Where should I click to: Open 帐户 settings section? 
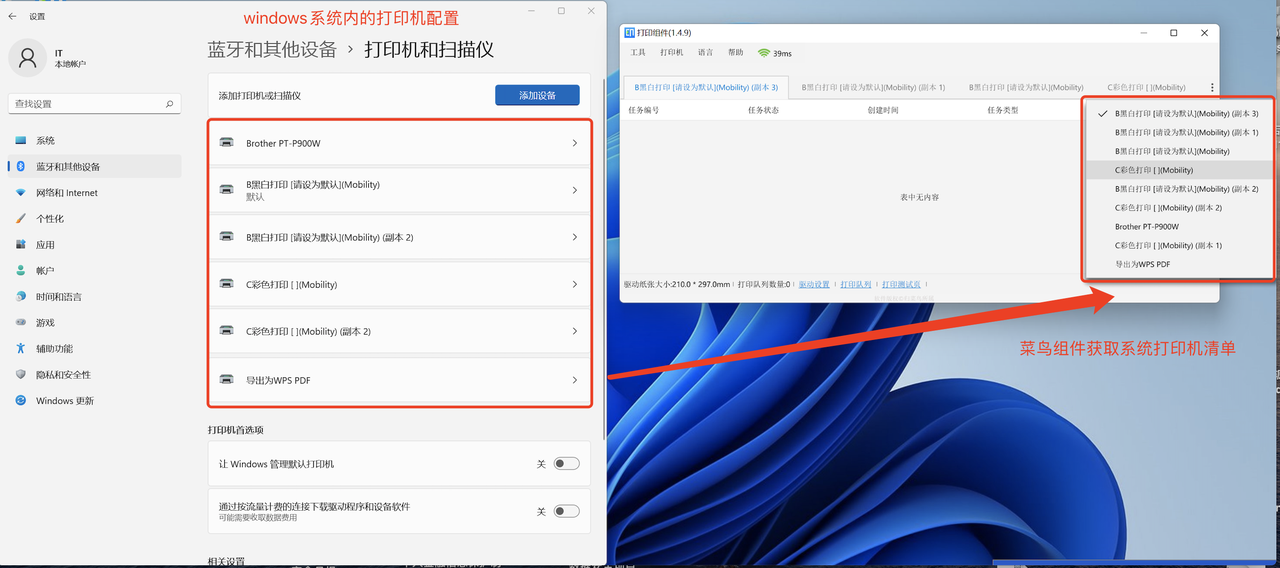click(x=94, y=271)
